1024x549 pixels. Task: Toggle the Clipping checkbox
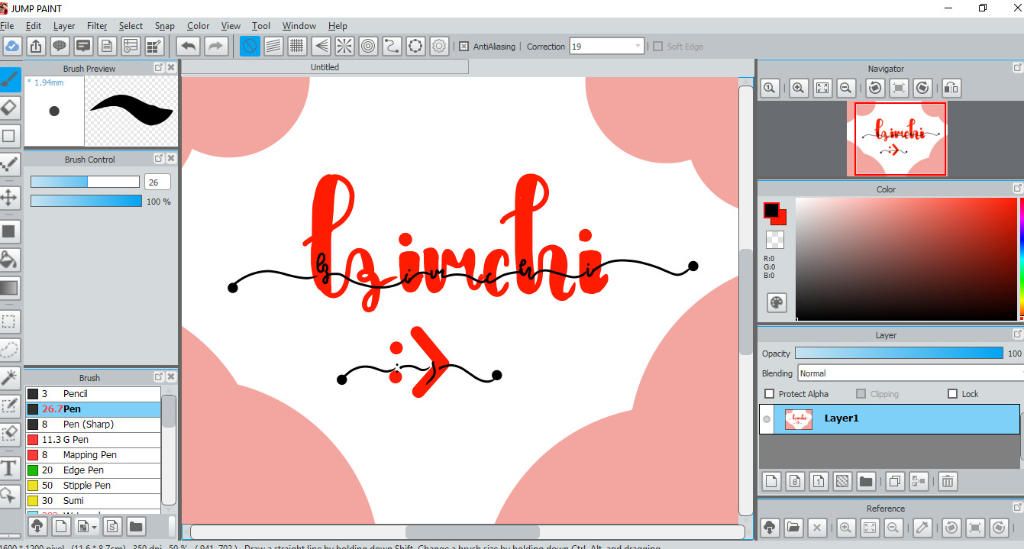[x=861, y=394]
